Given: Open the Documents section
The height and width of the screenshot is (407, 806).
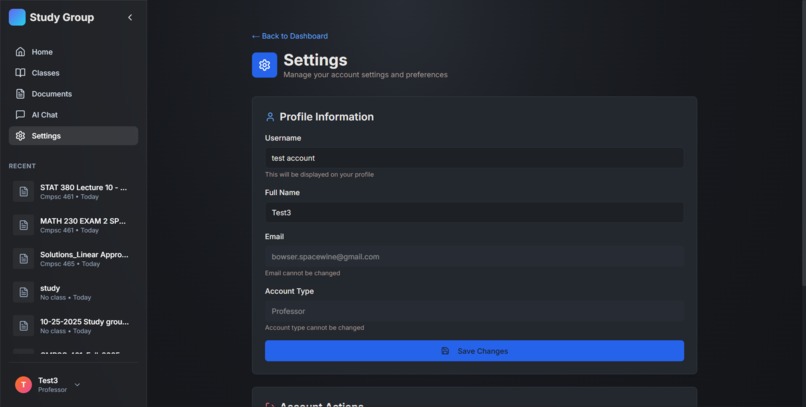Looking at the screenshot, I should [74, 94].
